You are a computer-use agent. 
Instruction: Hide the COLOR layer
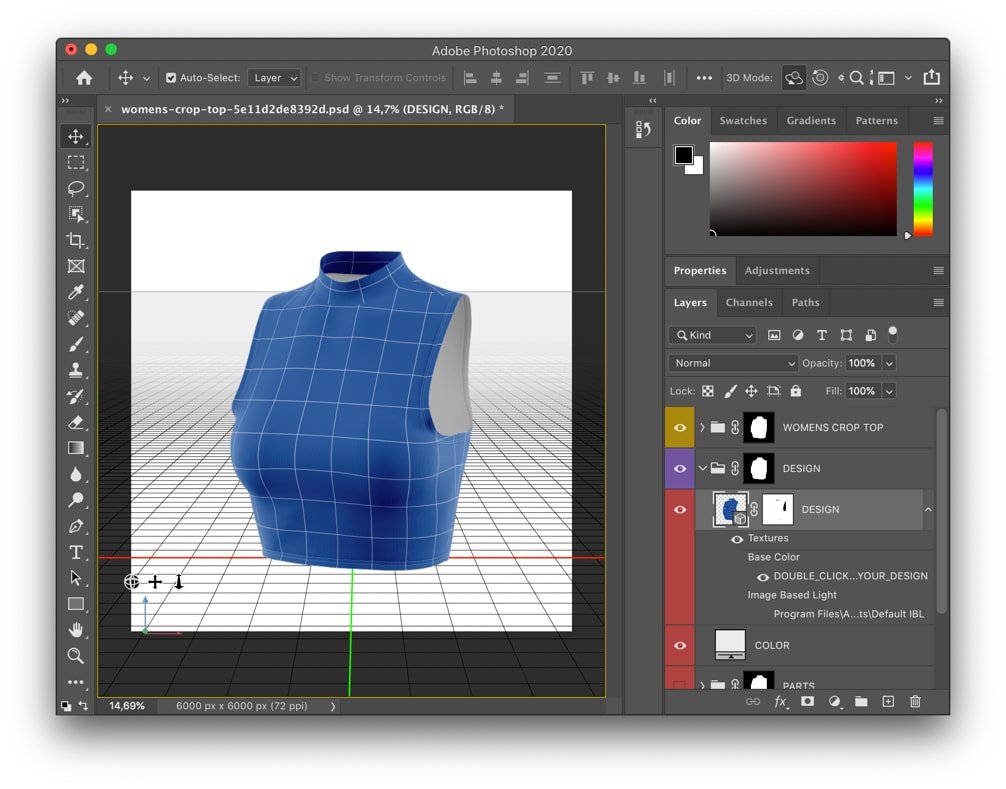pyautogui.click(x=680, y=646)
